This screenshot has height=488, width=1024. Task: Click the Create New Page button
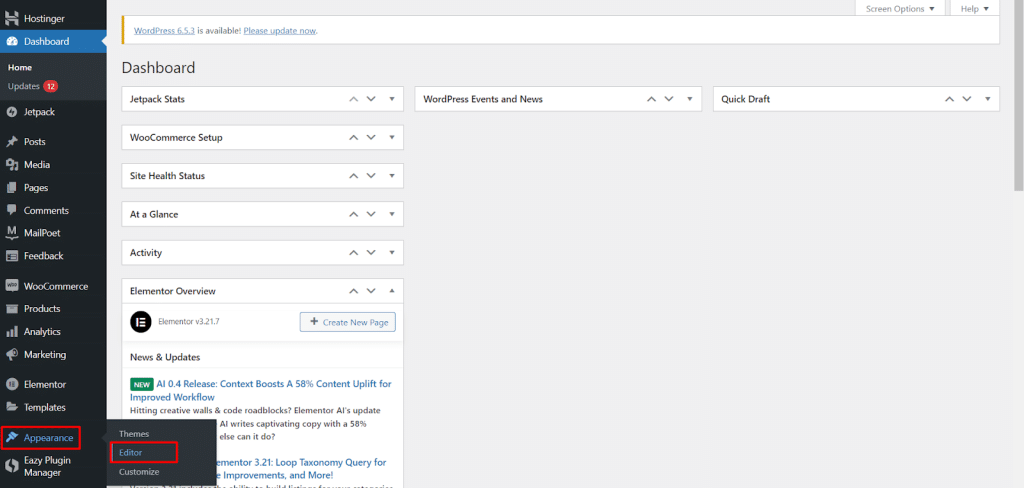pyautogui.click(x=348, y=322)
